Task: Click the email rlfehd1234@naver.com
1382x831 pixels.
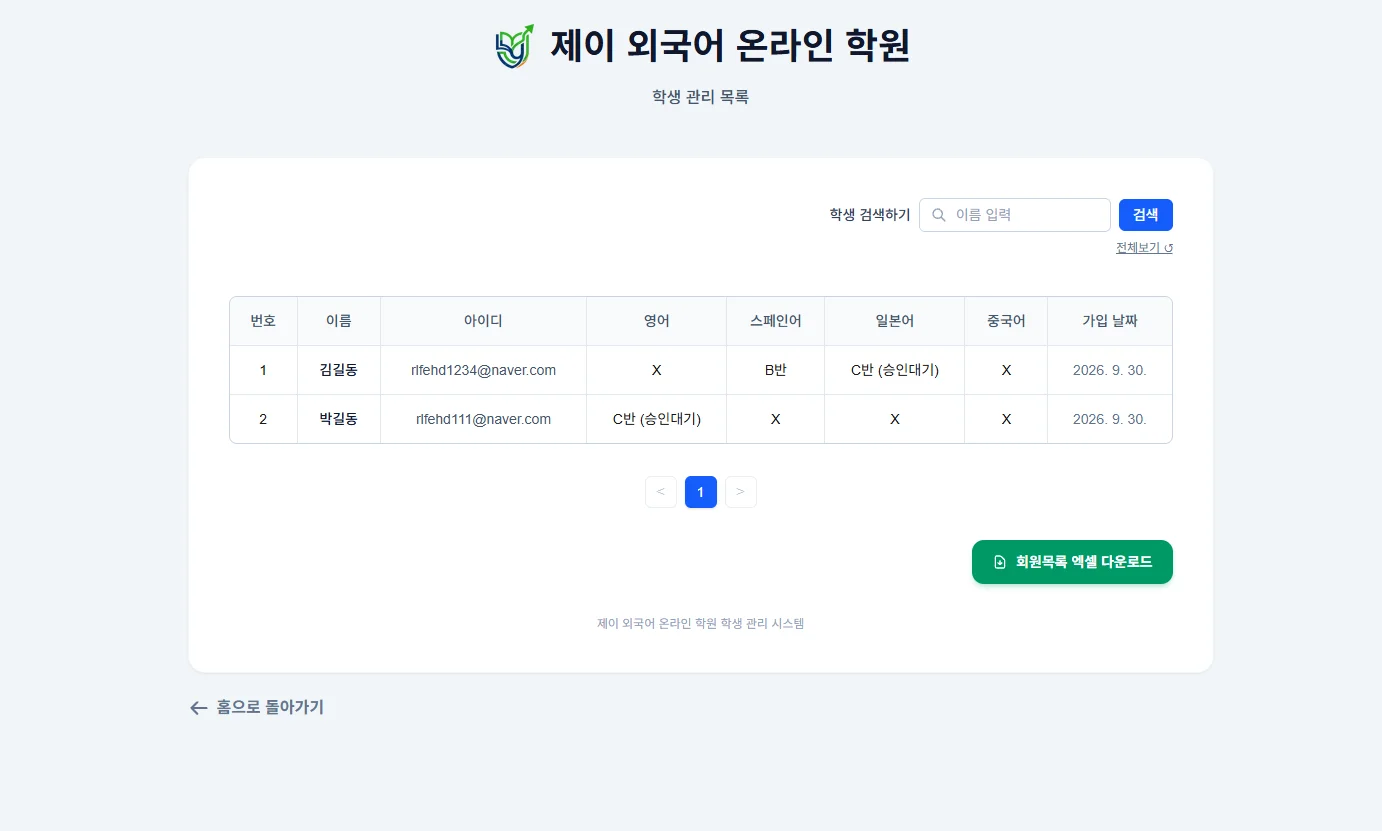Action: click(x=483, y=370)
